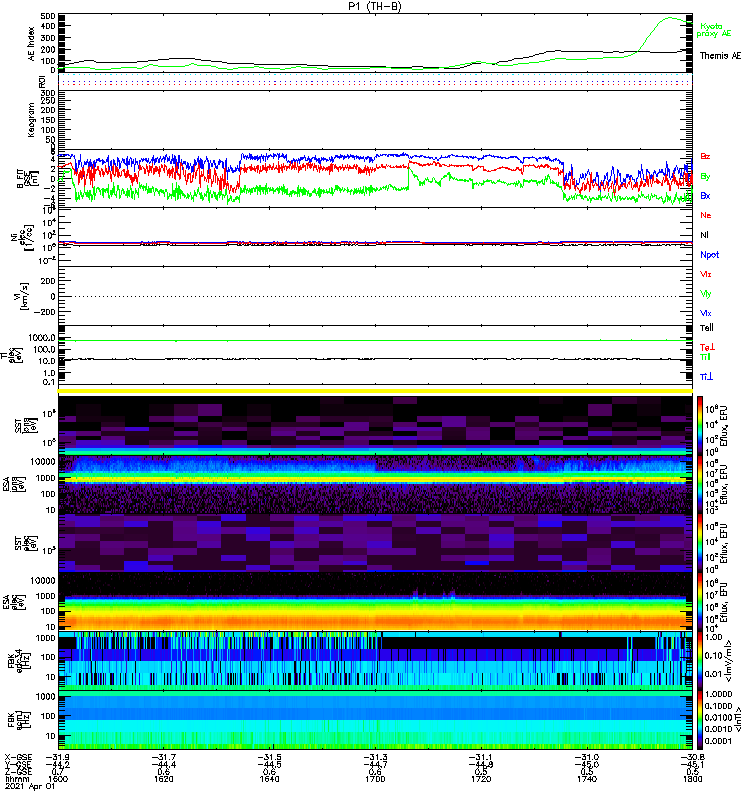The image size is (750, 800).
Task: Click the date label 2021 Apr 01
Action: click(x=30, y=787)
